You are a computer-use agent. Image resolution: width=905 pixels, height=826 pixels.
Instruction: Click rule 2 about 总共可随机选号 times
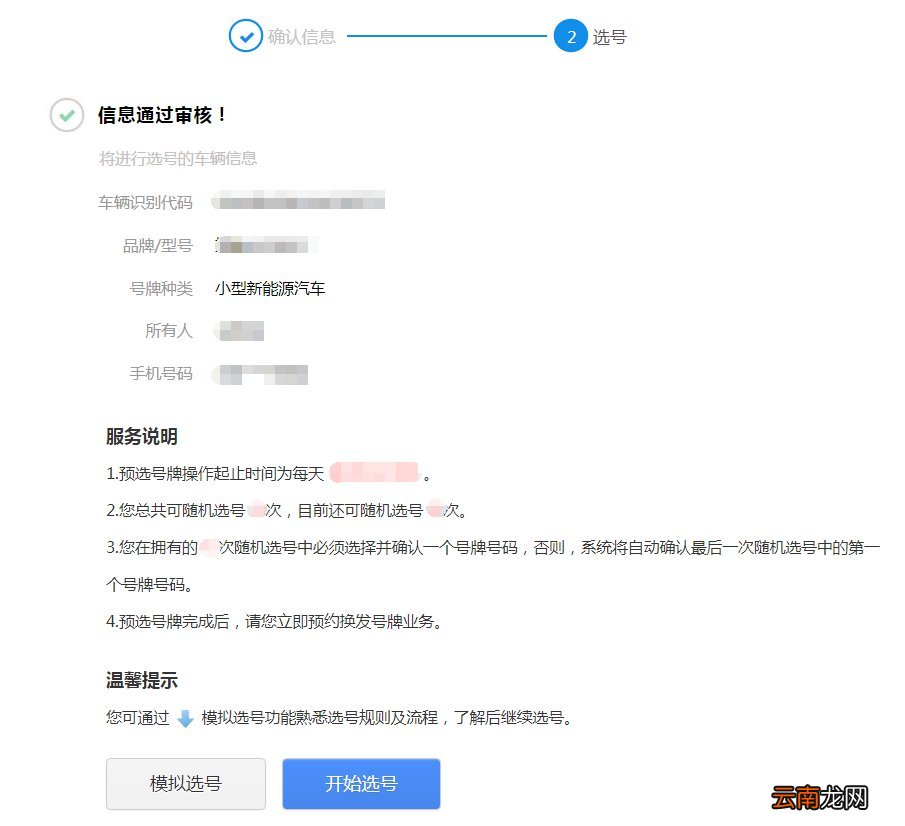pos(287,510)
